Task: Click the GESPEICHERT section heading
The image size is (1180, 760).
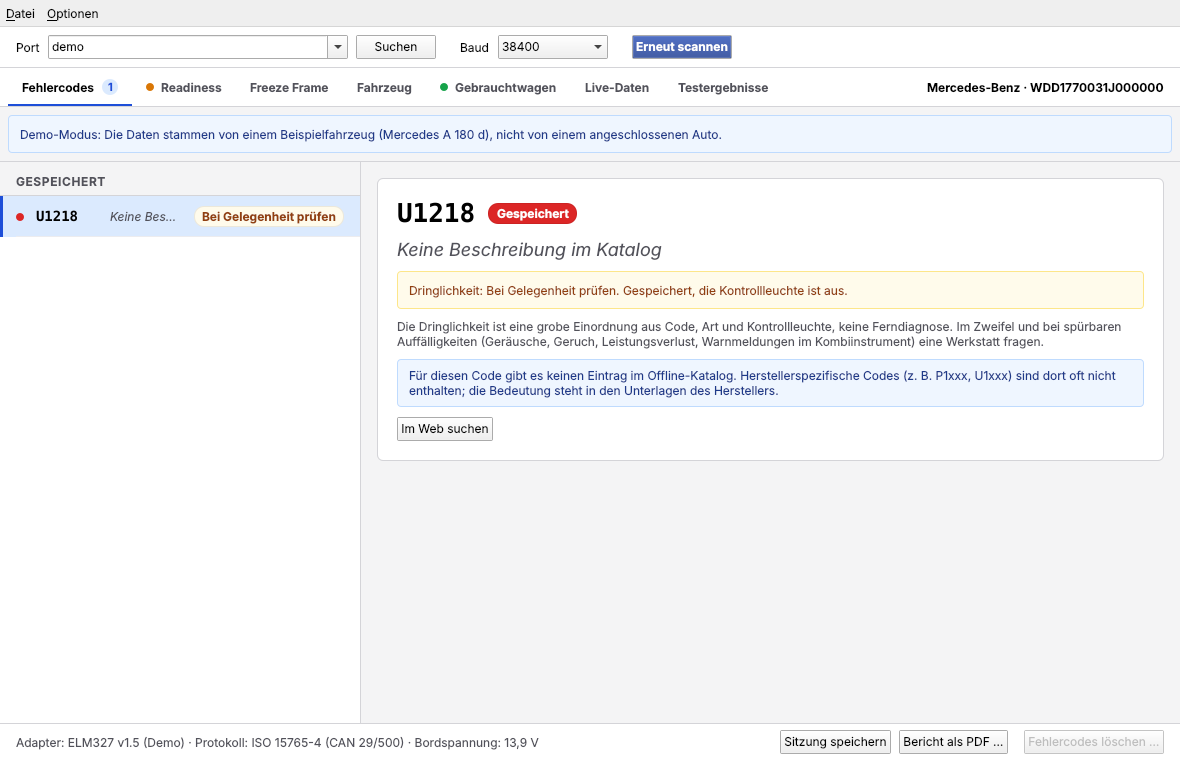Action: tap(60, 181)
